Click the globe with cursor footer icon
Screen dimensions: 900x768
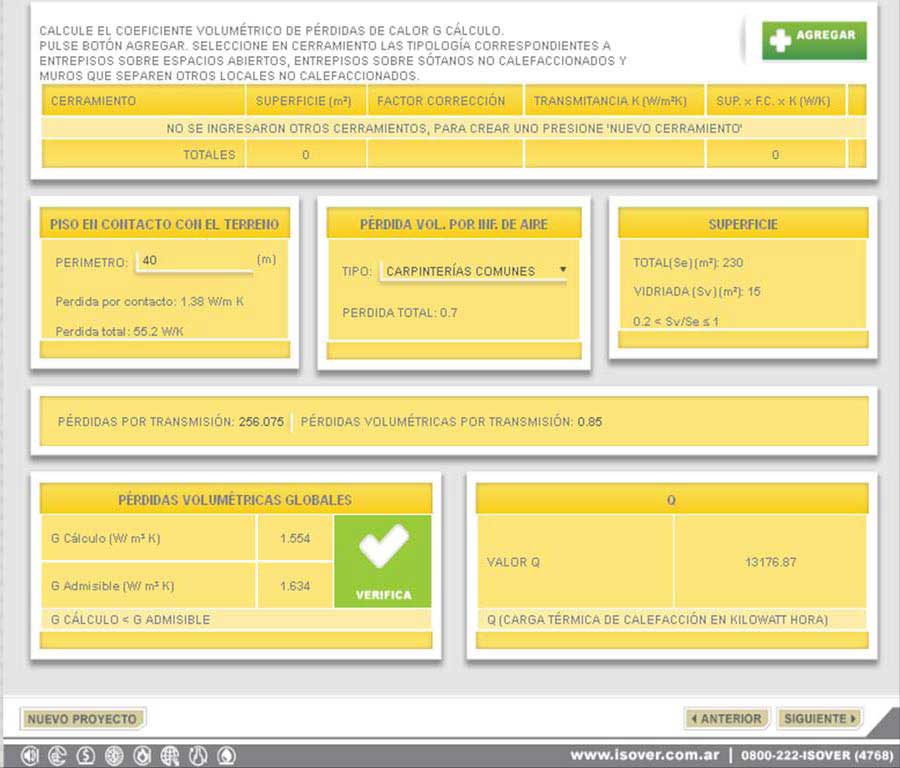pos(170,756)
